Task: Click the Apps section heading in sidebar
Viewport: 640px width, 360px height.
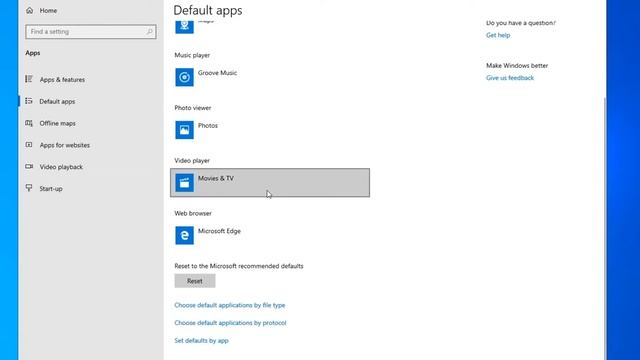Action: click(33, 53)
